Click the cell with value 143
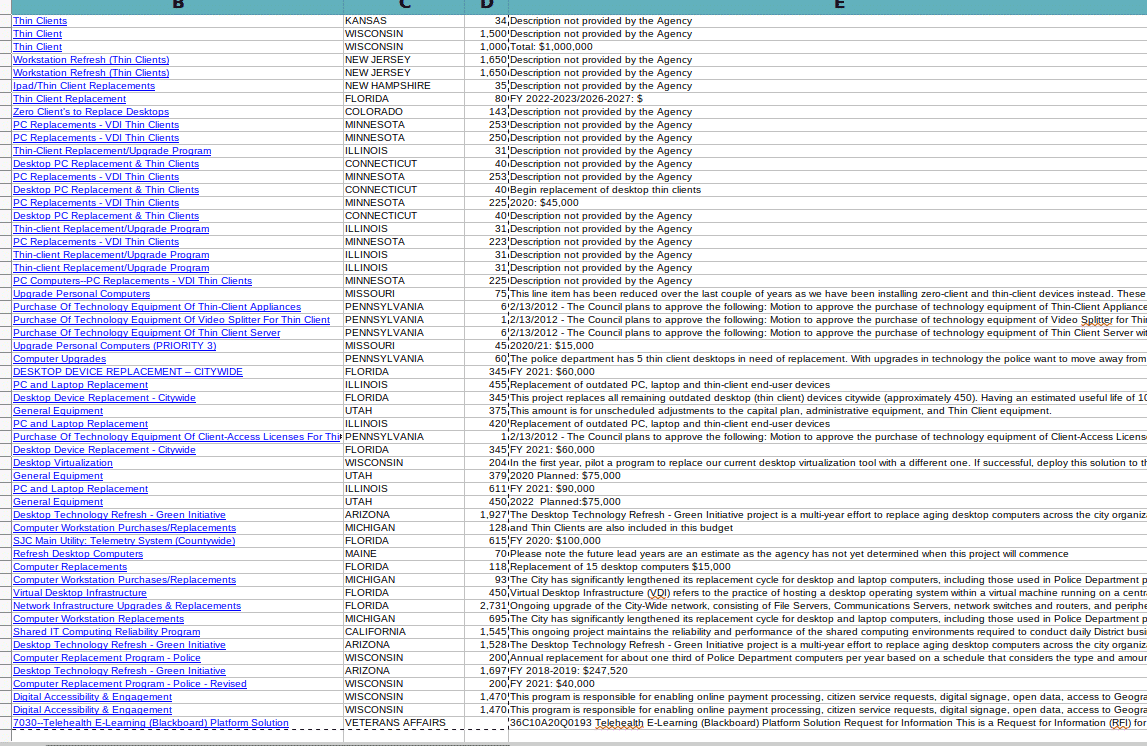Viewport: 1147px width, 746px height. (486, 112)
